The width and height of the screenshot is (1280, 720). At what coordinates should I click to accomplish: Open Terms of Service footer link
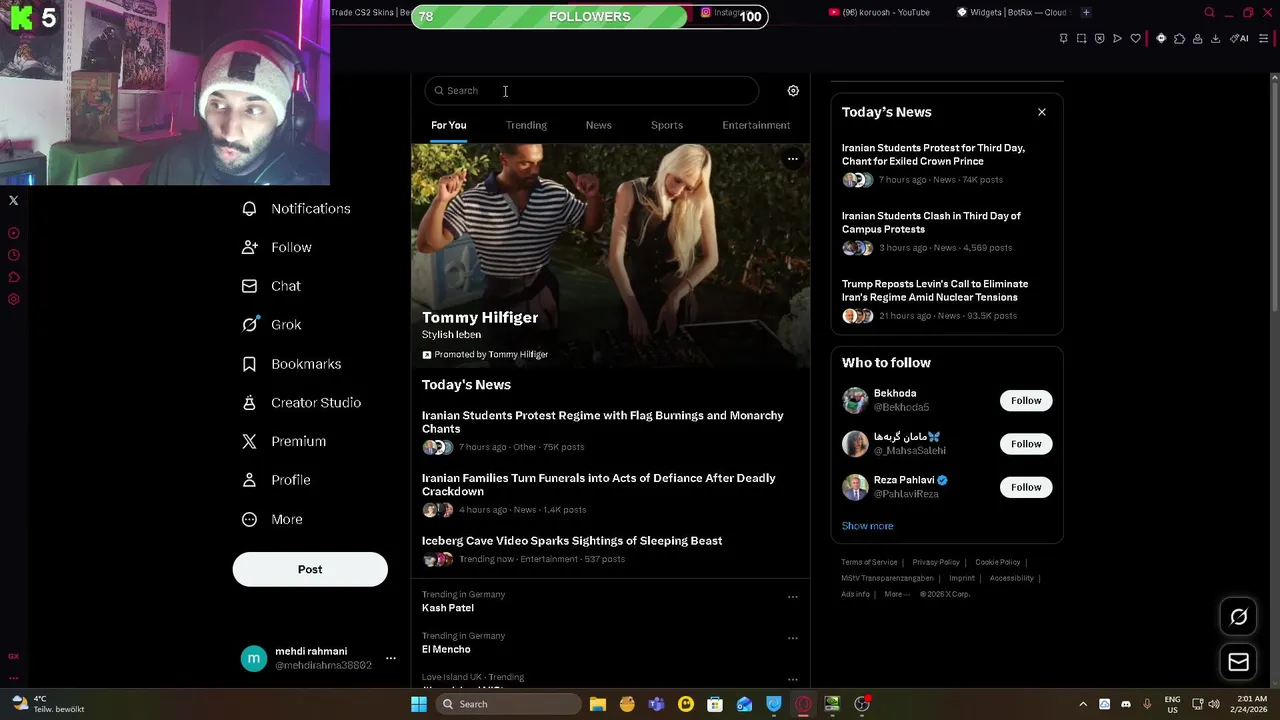(x=869, y=562)
